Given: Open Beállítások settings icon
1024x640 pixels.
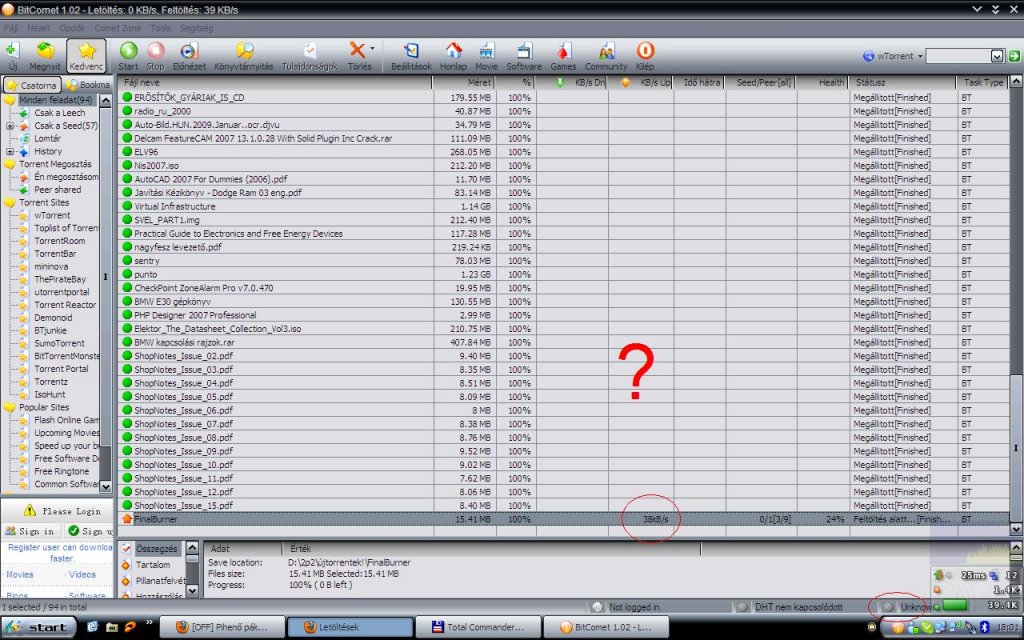Looking at the screenshot, I should click(411, 50).
